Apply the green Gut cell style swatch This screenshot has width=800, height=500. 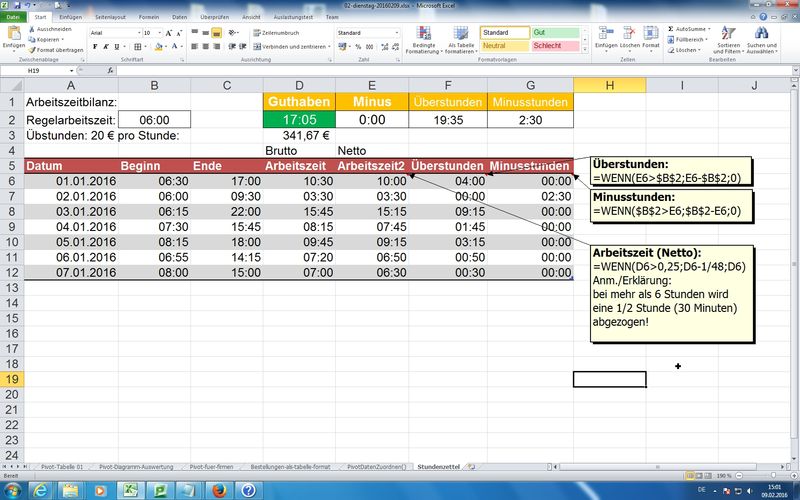pyautogui.click(x=554, y=32)
